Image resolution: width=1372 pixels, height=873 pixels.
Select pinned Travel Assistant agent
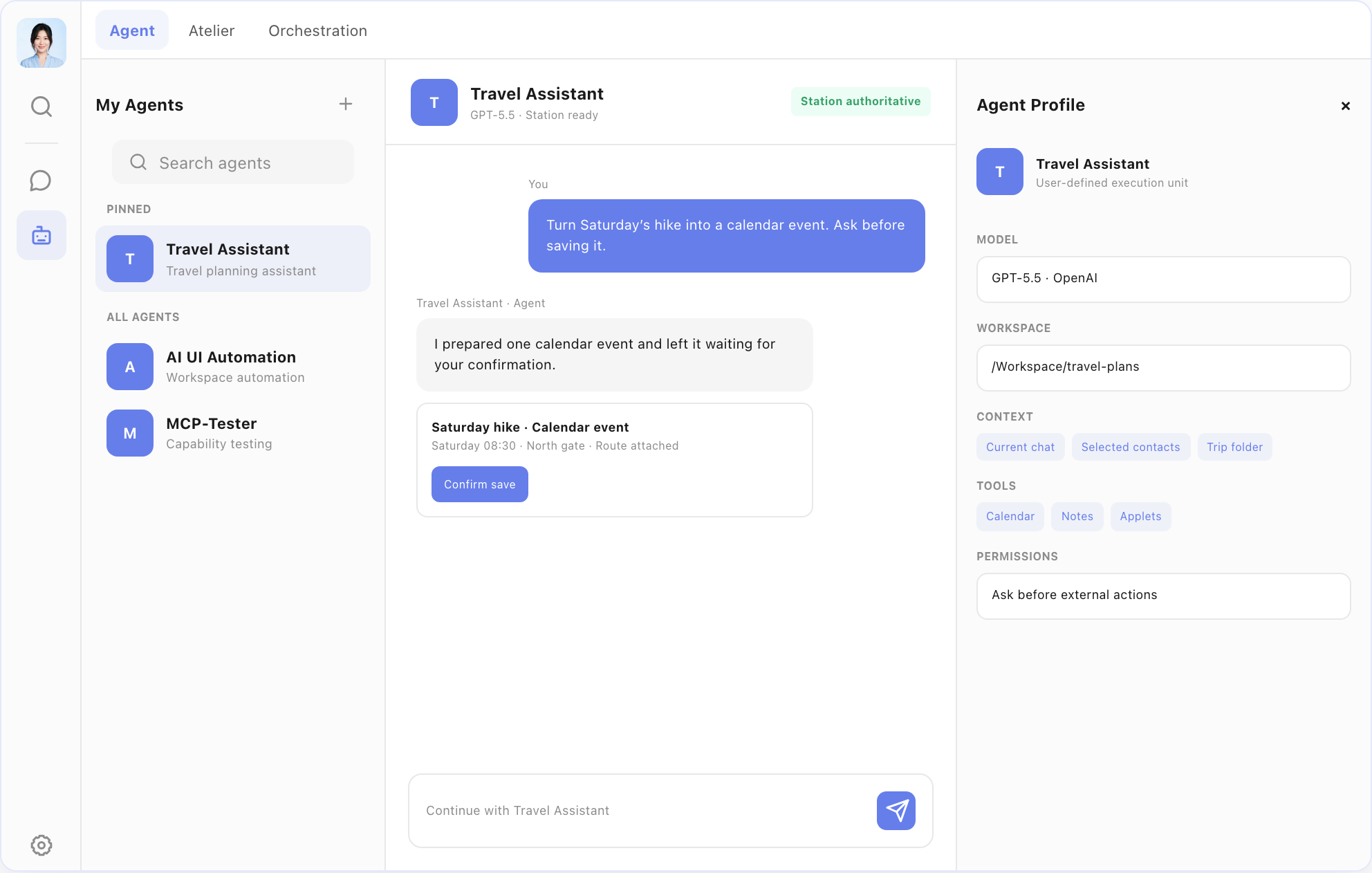click(x=233, y=259)
